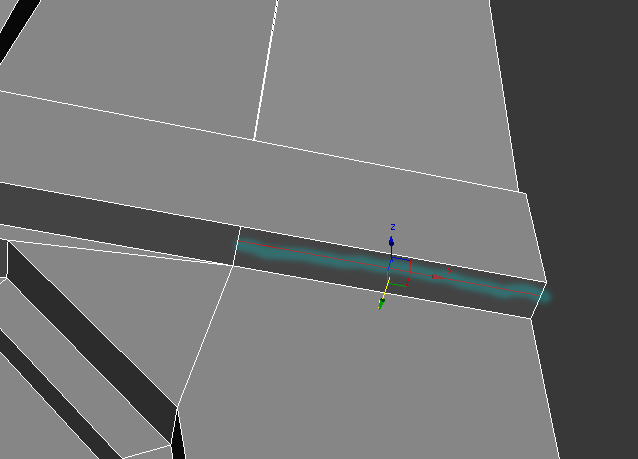Click the yellow Y axis gizmo arrow
The height and width of the screenshot is (459, 638).
383,300
